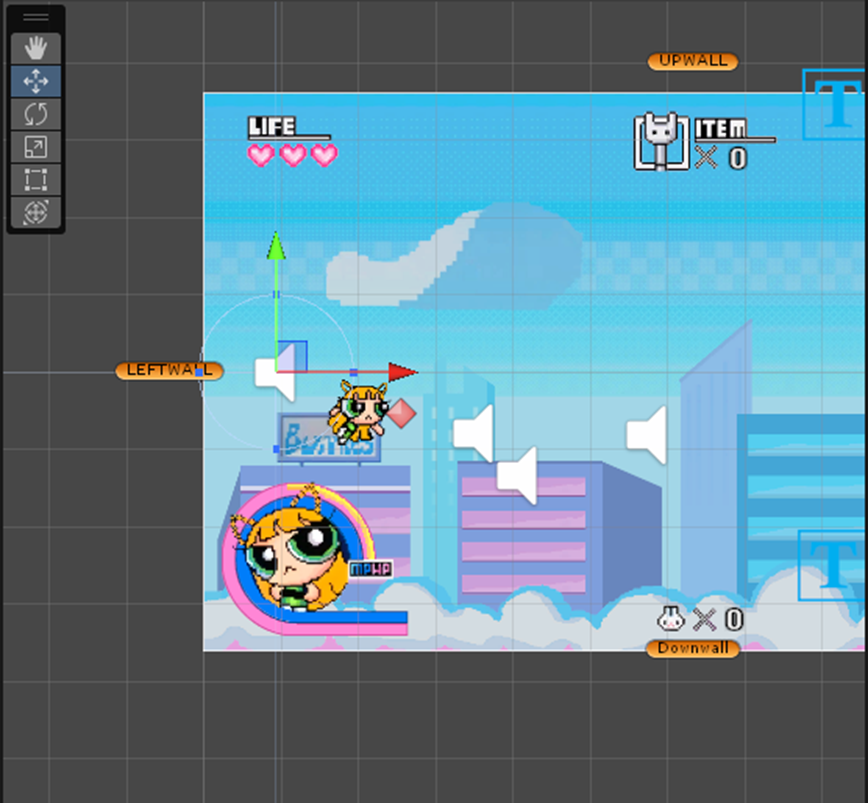Click the UPWALL object label
The width and height of the screenshot is (868, 803).
(693, 61)
